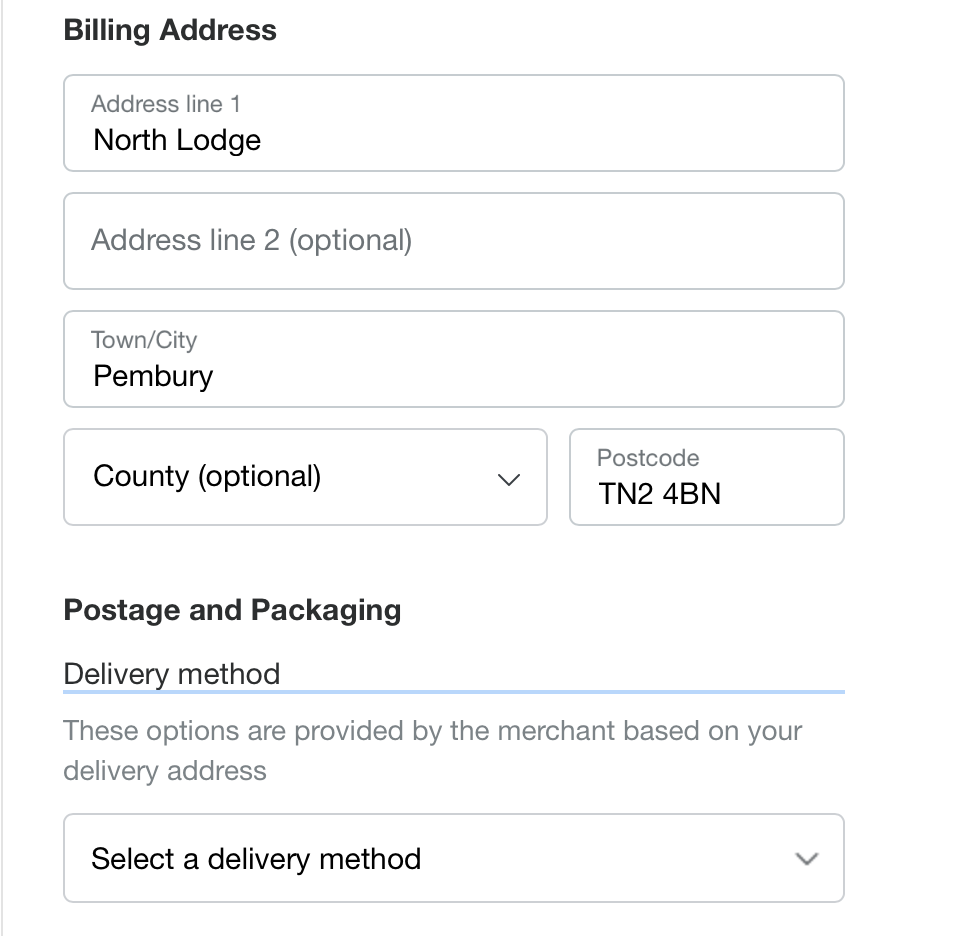Click the TN2 4BN postcode value
Image resolution: width=958 pixels, height=936 pixels.
[660, 494]
